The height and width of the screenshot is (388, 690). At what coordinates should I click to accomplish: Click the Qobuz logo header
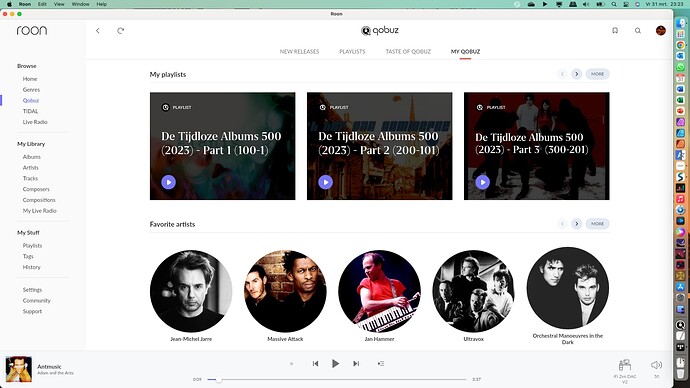pyautogui.click(x=380, y=30)
